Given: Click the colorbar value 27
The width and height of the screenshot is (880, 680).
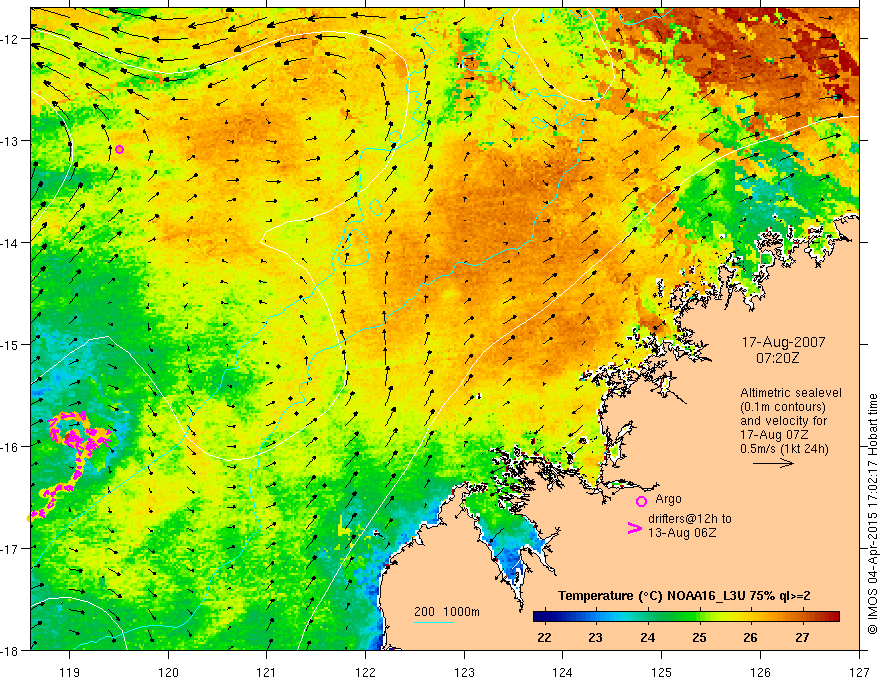Looking at the screenshot, I should coord(802,637).
